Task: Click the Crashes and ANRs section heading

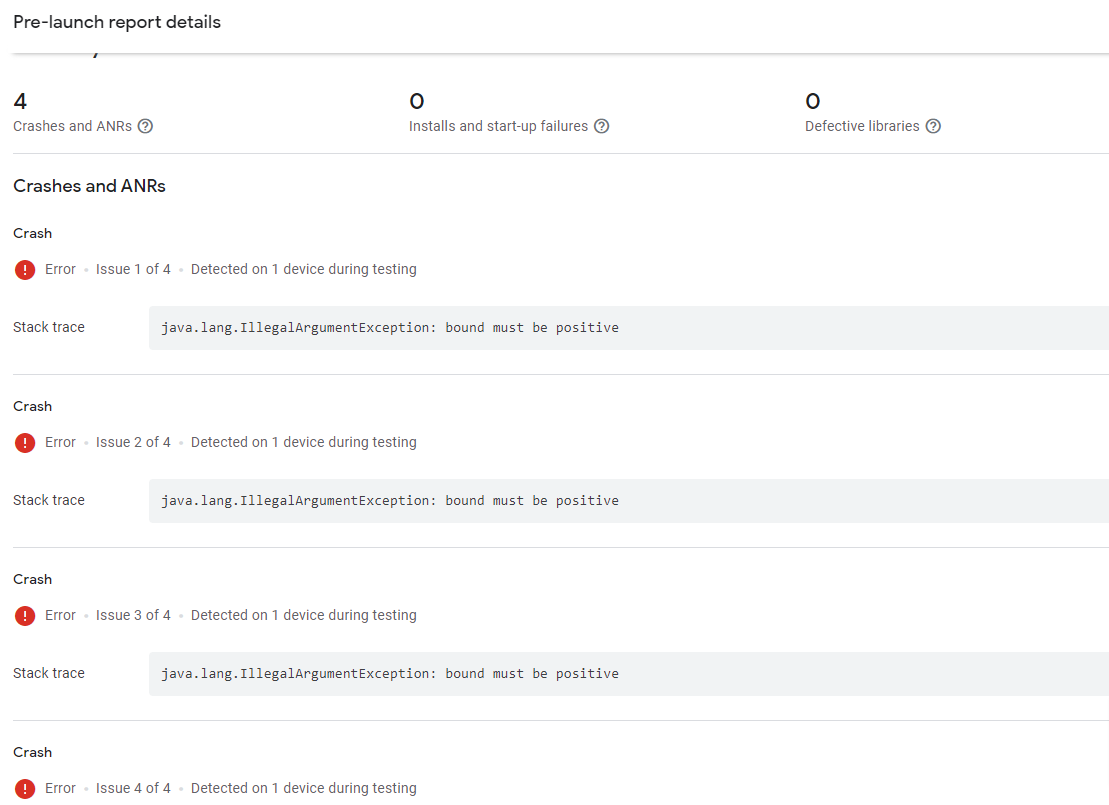Action: point(89,186)
